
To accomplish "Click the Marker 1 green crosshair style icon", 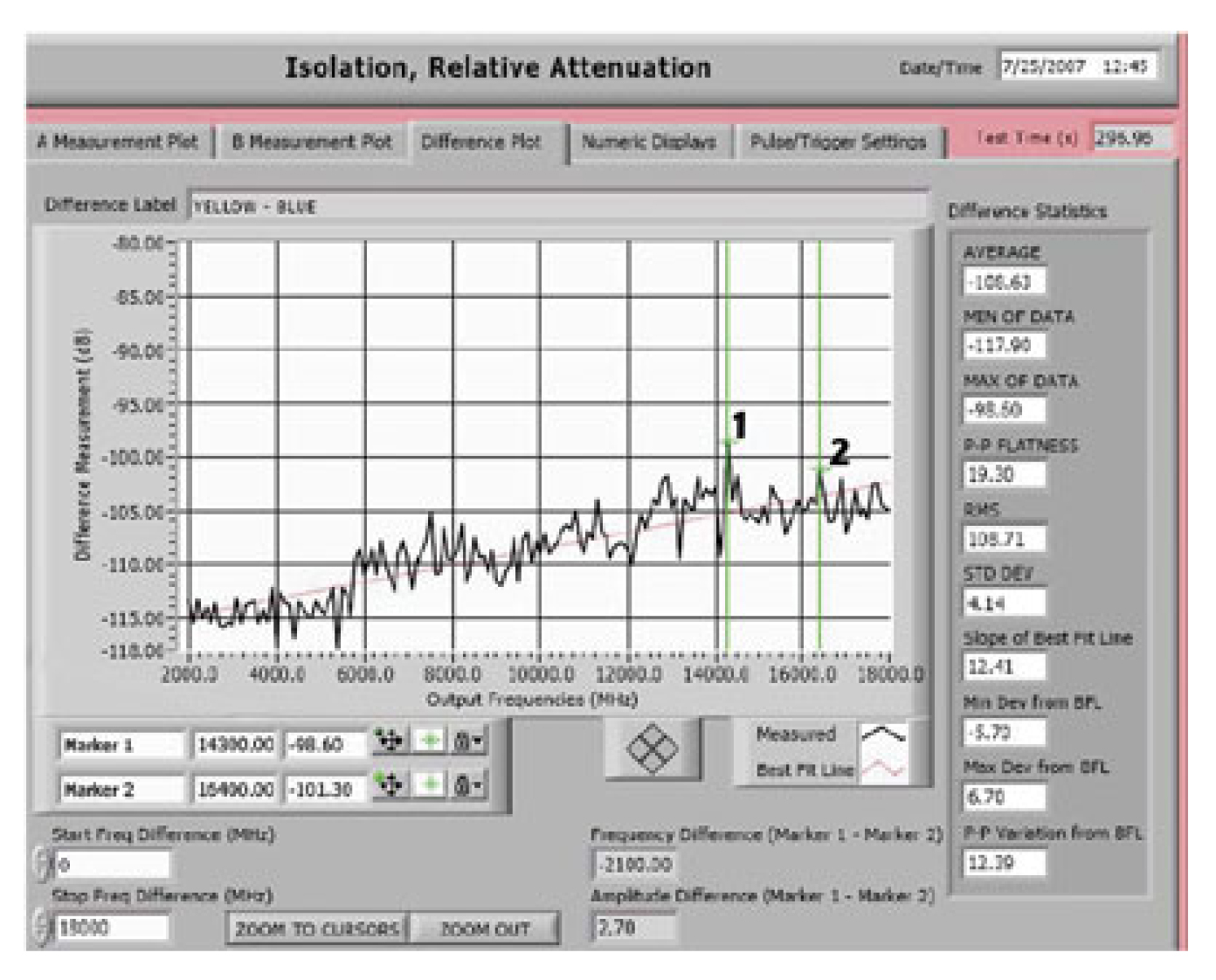I will point(429,742).
